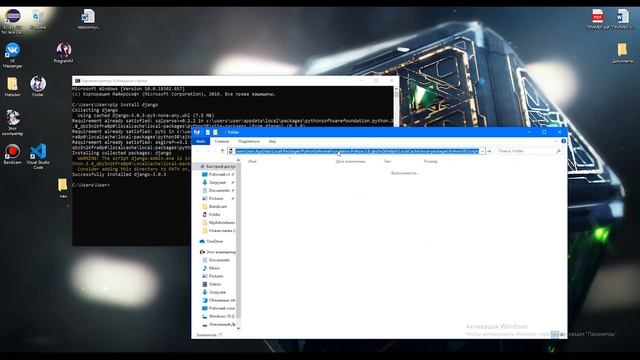Screen dimensions: 640x360
Task: Open the yellow folder beside the command prompt
Action: click(x=63, y=187)
